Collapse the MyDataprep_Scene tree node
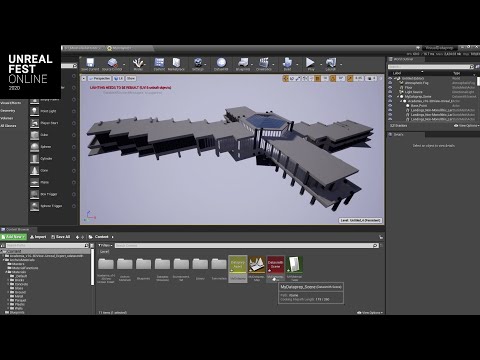The image size is (480, 360). (x=398, y=97)
